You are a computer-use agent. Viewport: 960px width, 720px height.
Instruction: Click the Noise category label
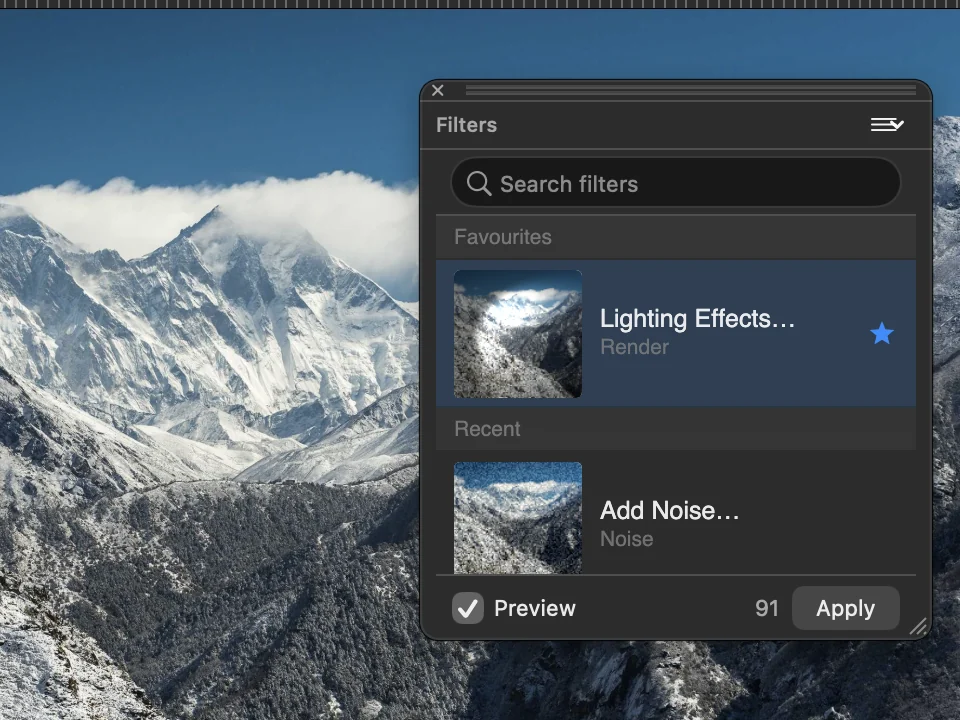pos(627,539)
